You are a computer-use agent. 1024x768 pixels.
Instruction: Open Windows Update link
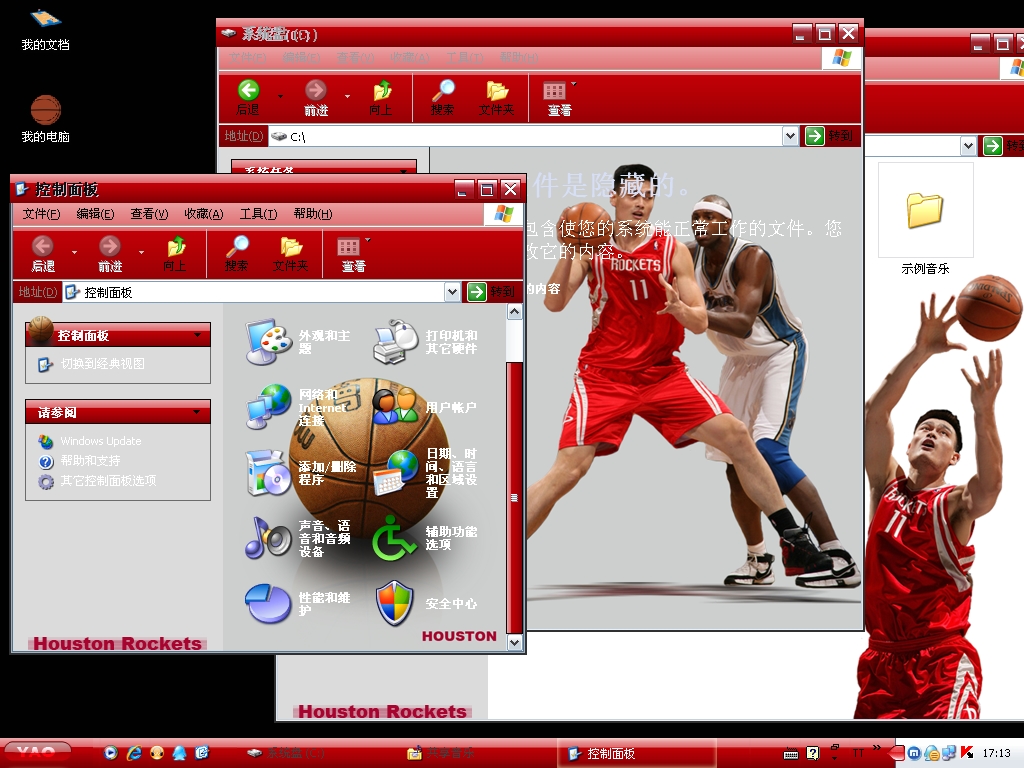tap(101, 441)
